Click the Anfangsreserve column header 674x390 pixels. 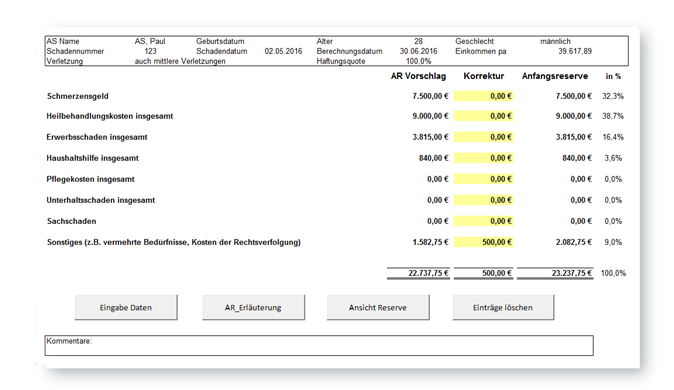click(x=555, y=76)
